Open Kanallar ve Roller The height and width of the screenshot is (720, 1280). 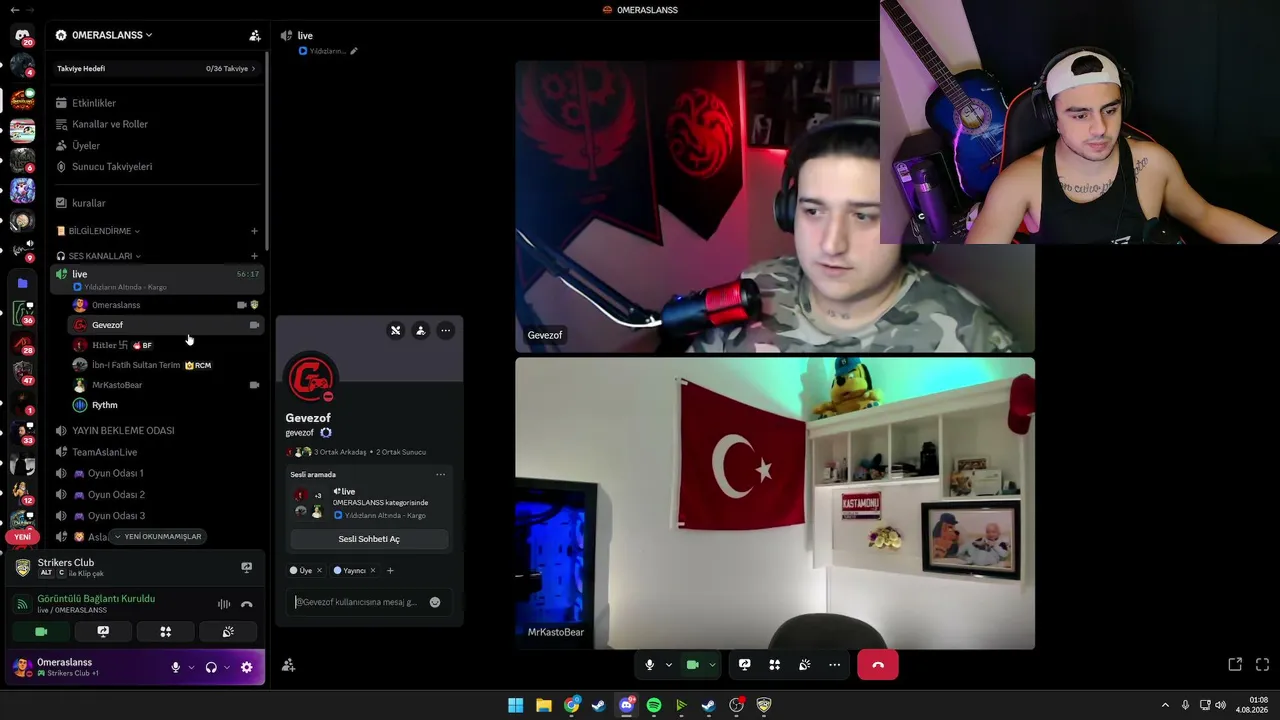158,124
